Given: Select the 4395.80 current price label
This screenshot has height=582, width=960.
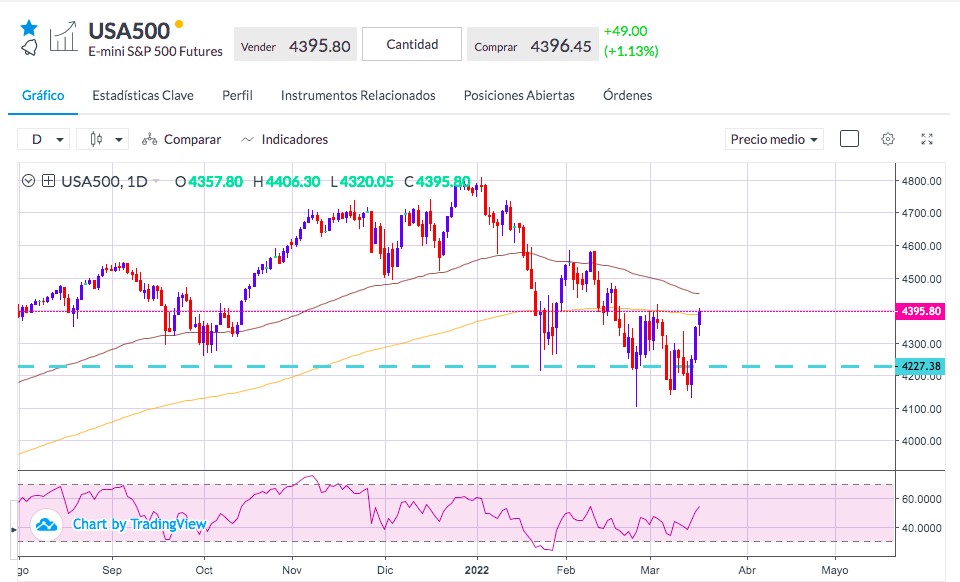Looking at the screenshot, I should (921, 311).
